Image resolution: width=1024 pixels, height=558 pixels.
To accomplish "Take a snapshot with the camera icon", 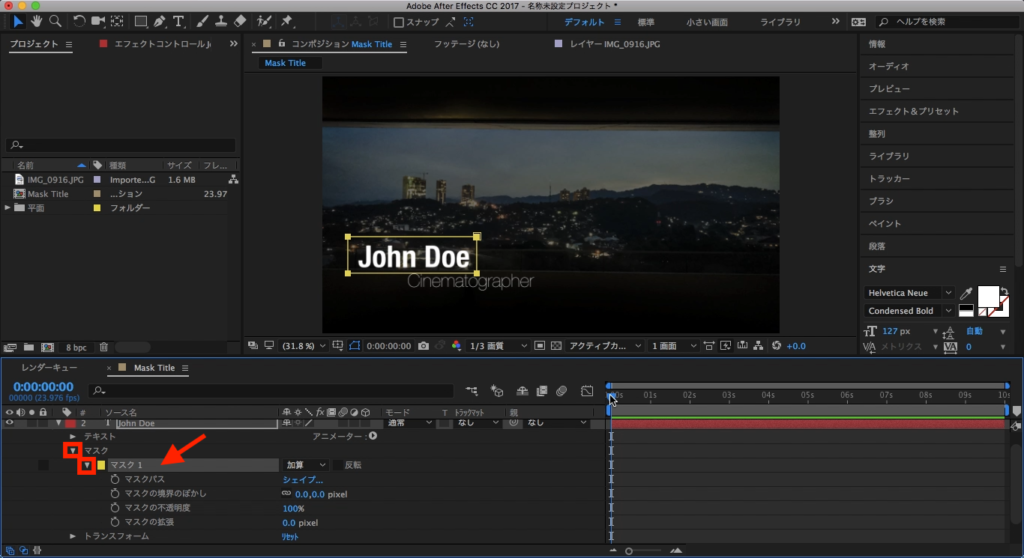I will coord(424,346).
